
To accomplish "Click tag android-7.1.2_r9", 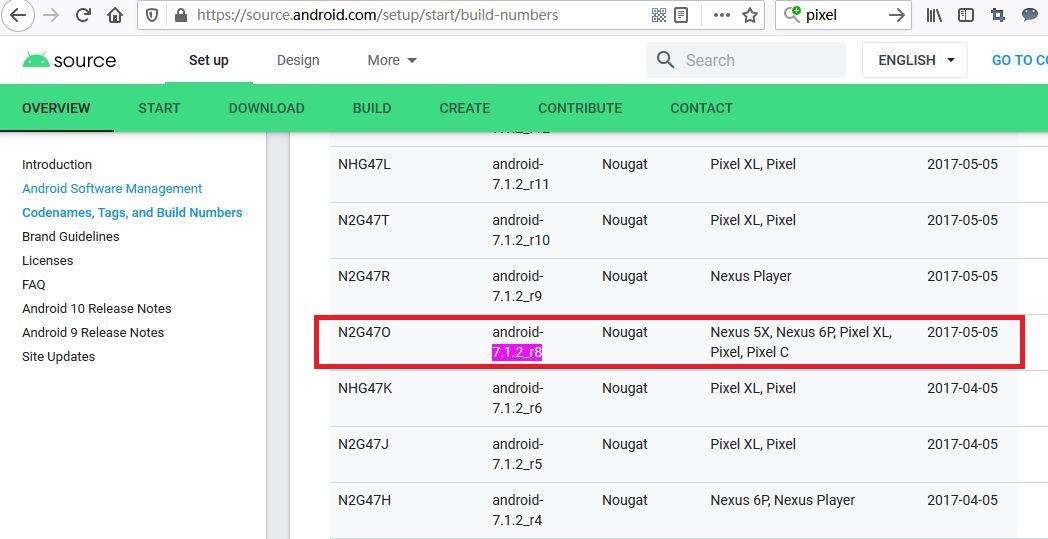I will [518, 286].
